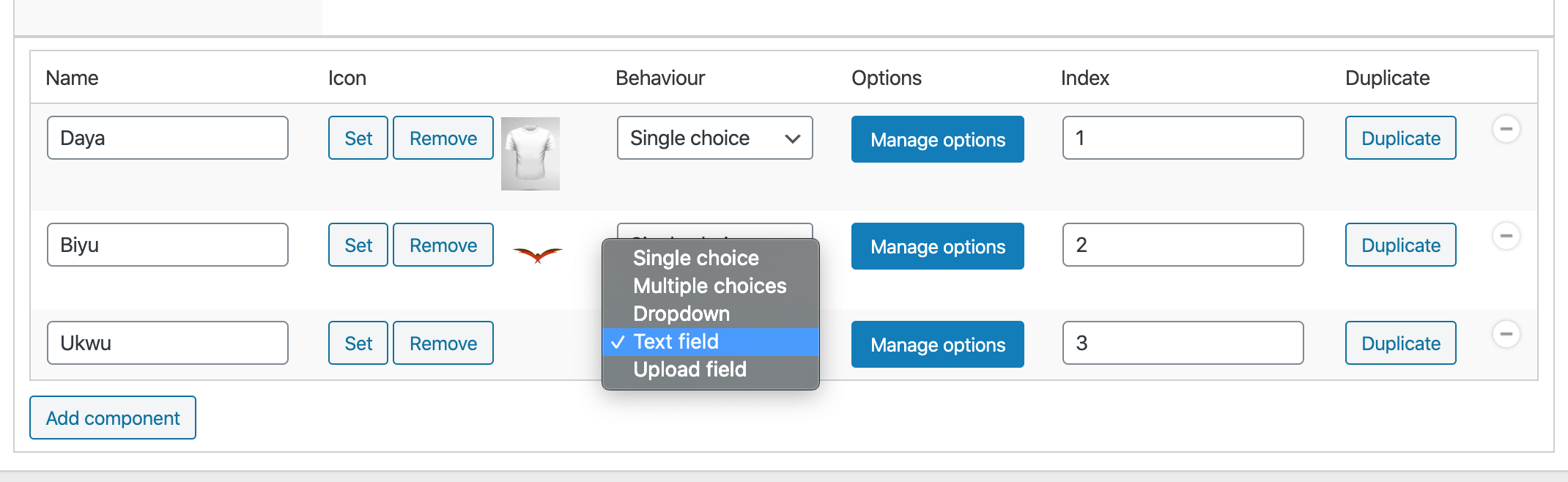1568x482 pixels.
Task: Duplicate the Biyu component
Action: click(x=1401, y=245)
